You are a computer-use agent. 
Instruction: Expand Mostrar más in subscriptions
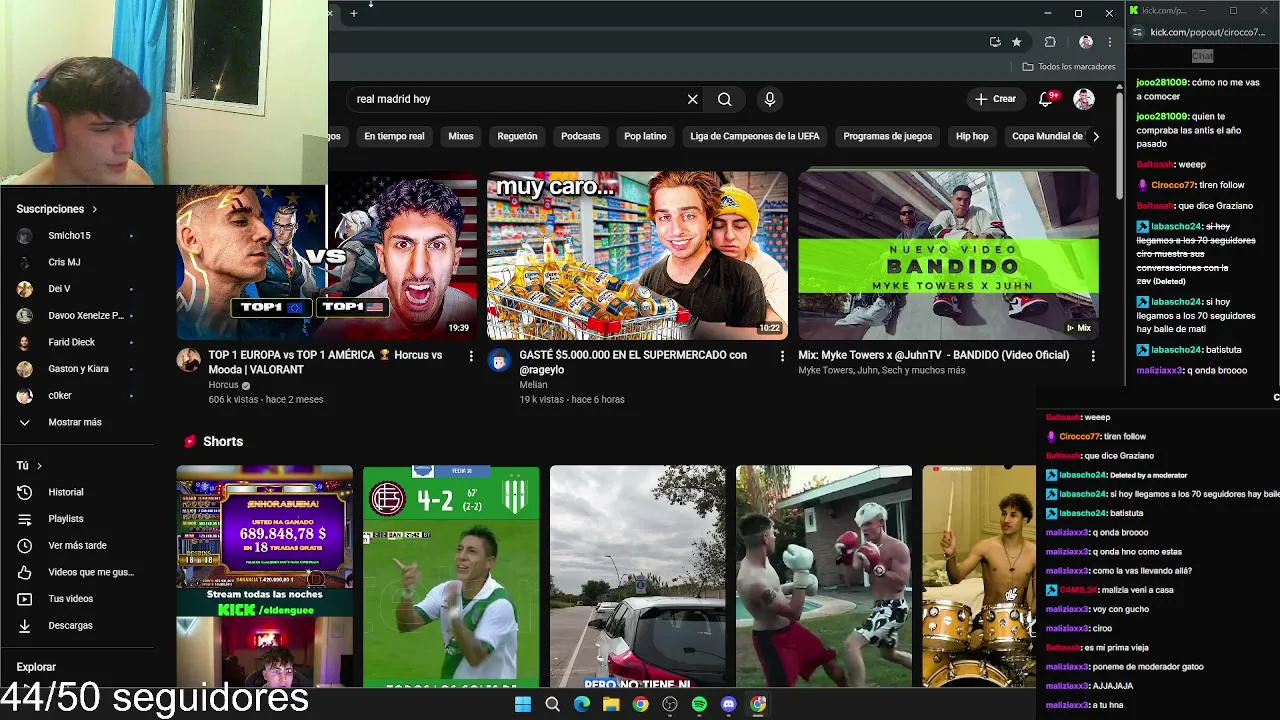77,422
